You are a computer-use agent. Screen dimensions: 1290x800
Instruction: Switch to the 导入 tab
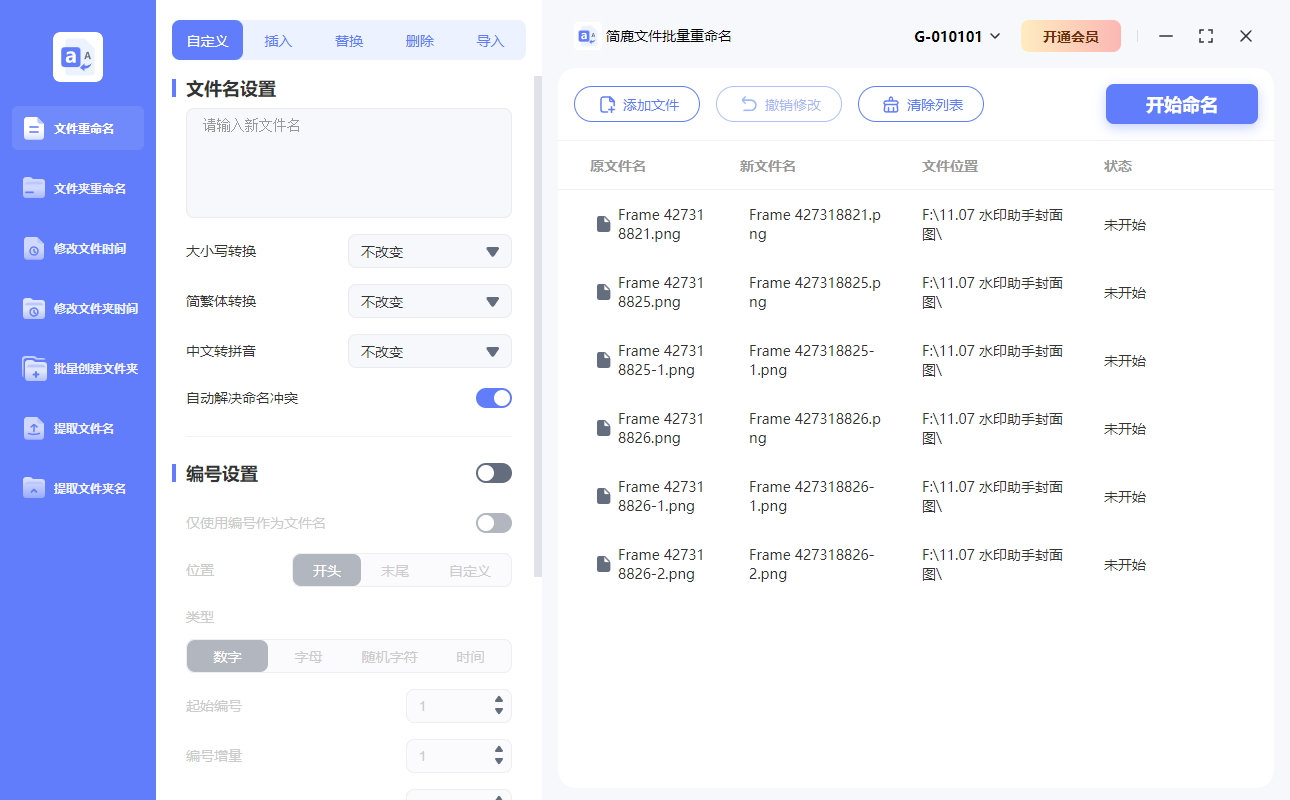click(x=491, y=40)
